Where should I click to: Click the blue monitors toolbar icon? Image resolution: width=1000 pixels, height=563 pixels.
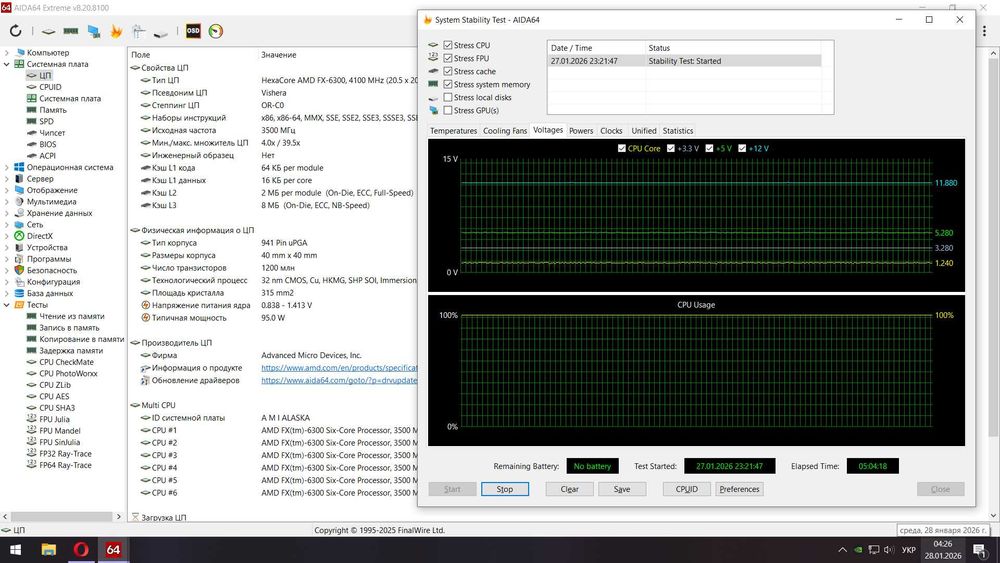point(94,31)
